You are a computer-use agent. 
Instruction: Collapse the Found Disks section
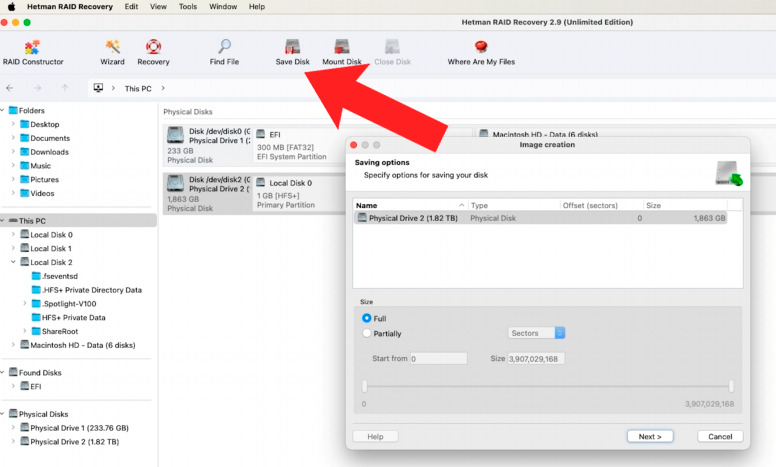tap(3, 373)
